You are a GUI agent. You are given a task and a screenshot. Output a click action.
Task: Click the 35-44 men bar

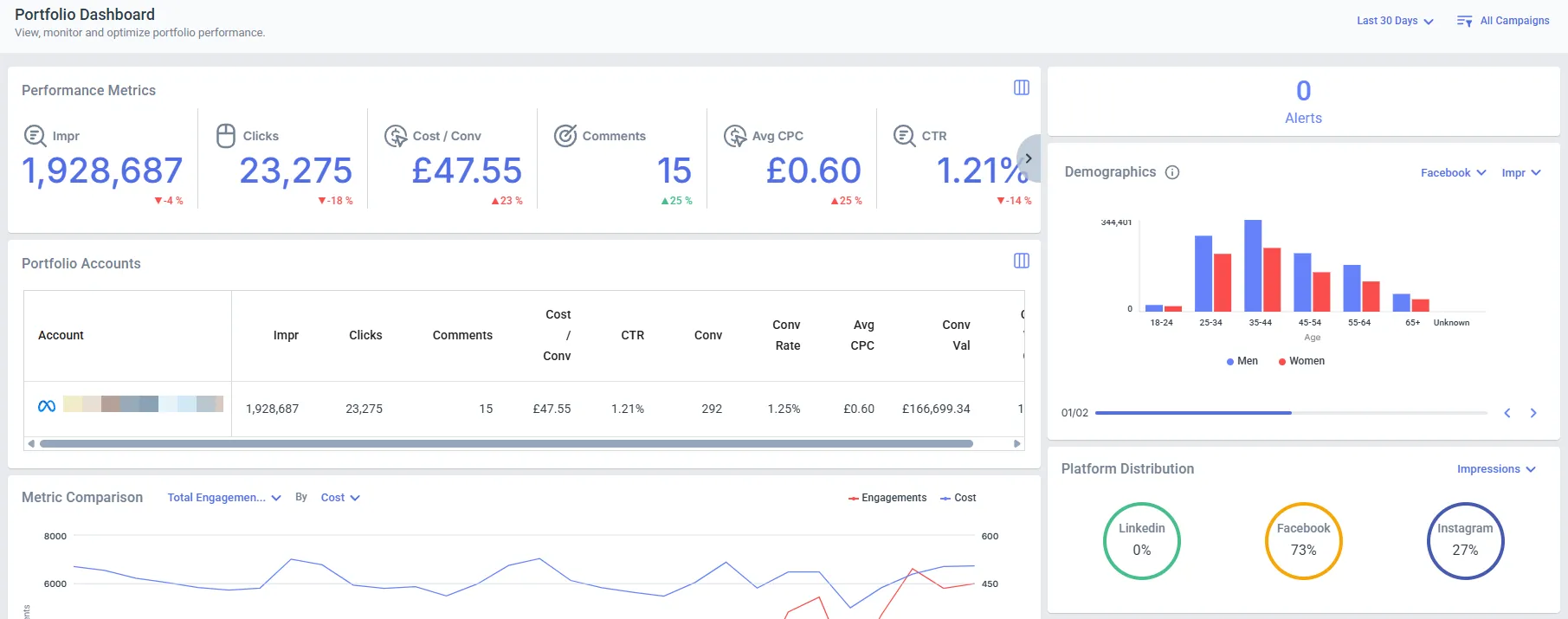pos(1253,266)
